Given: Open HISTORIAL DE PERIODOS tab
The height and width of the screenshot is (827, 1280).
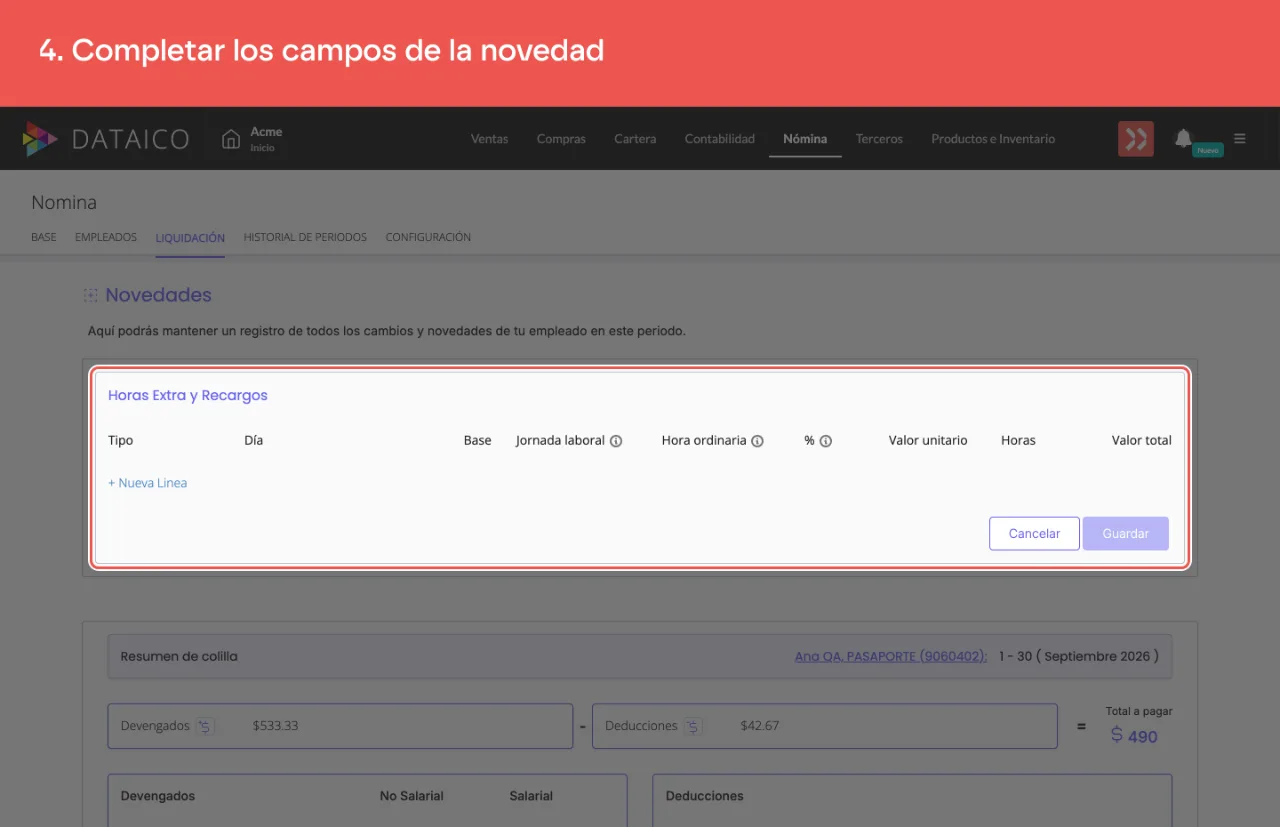Looking at the screenshot, I should point(305,237).
